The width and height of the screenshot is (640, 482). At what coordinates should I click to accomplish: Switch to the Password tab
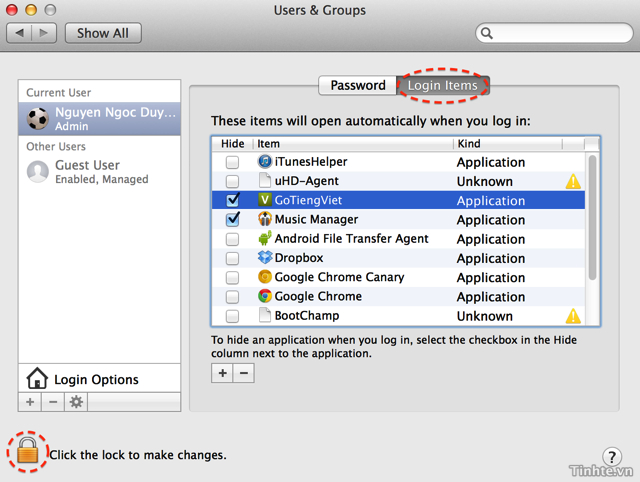tap(358, 85)
